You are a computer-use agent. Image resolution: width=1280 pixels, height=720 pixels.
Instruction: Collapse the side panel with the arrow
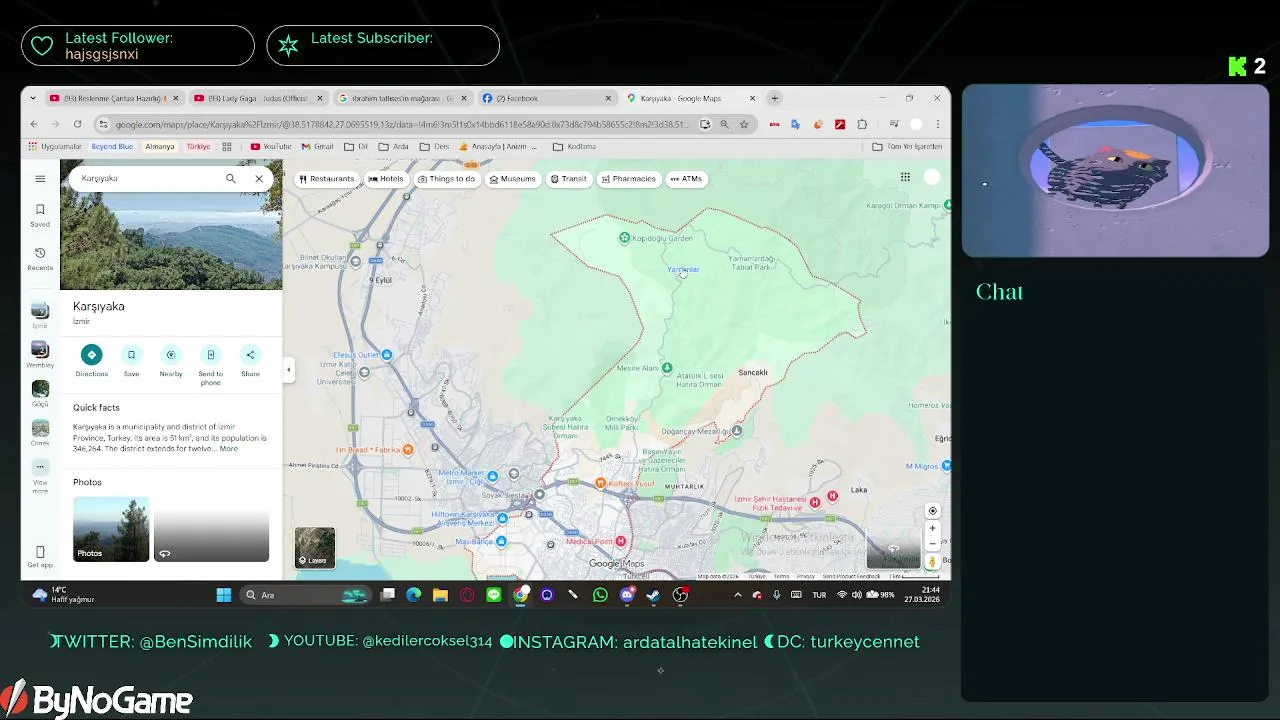[289, 369]
